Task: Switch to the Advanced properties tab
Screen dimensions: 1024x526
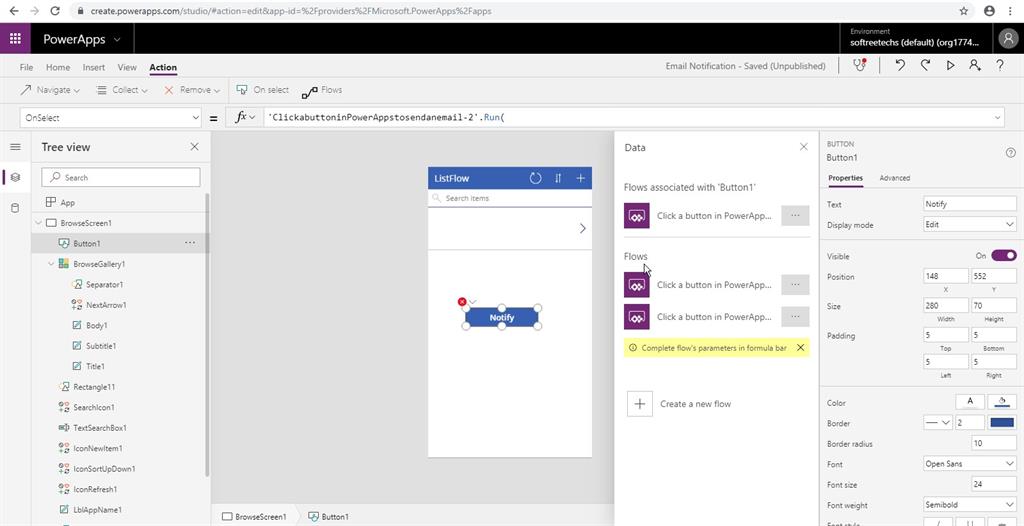Action: click(895, 178)
